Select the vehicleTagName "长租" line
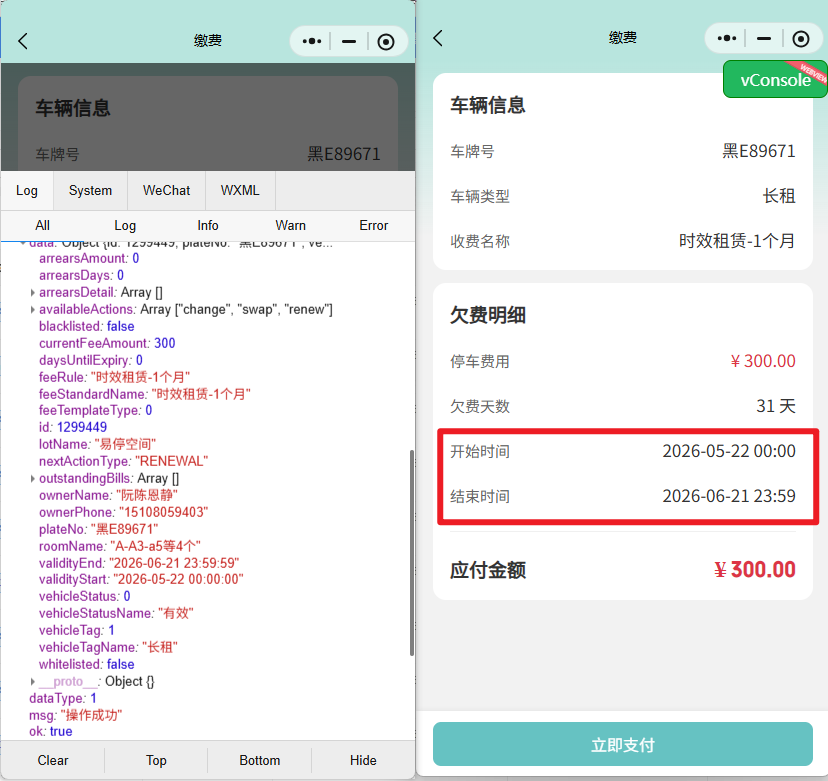This screenshot has width=828, height=781. tap(108, 647)
